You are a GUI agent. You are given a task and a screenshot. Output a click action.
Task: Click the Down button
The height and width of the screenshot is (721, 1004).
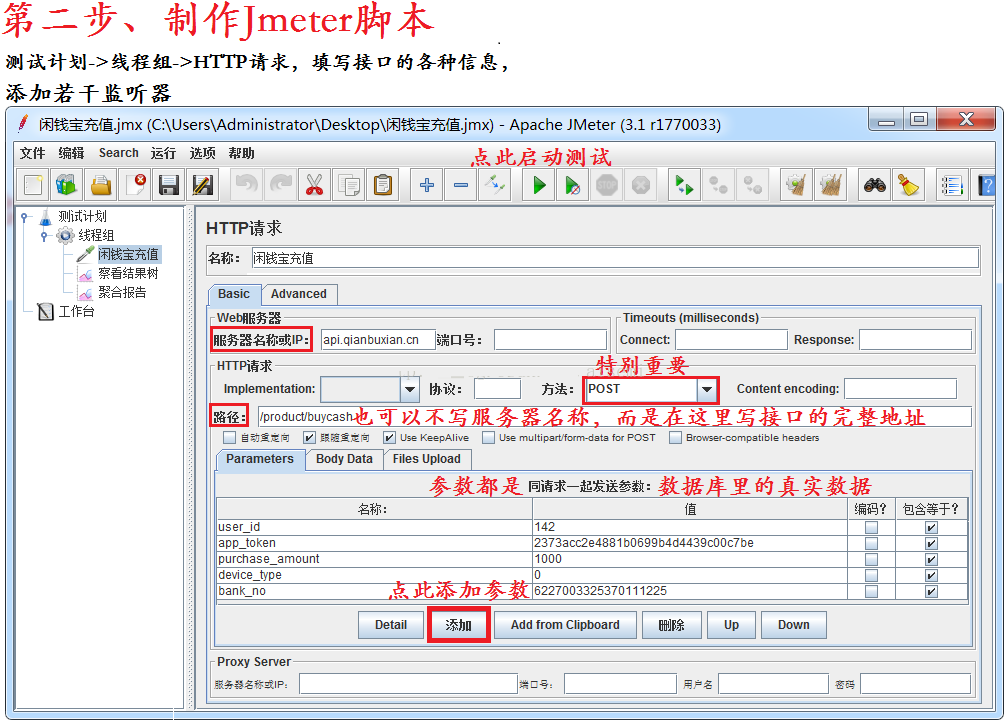(793, 625)
